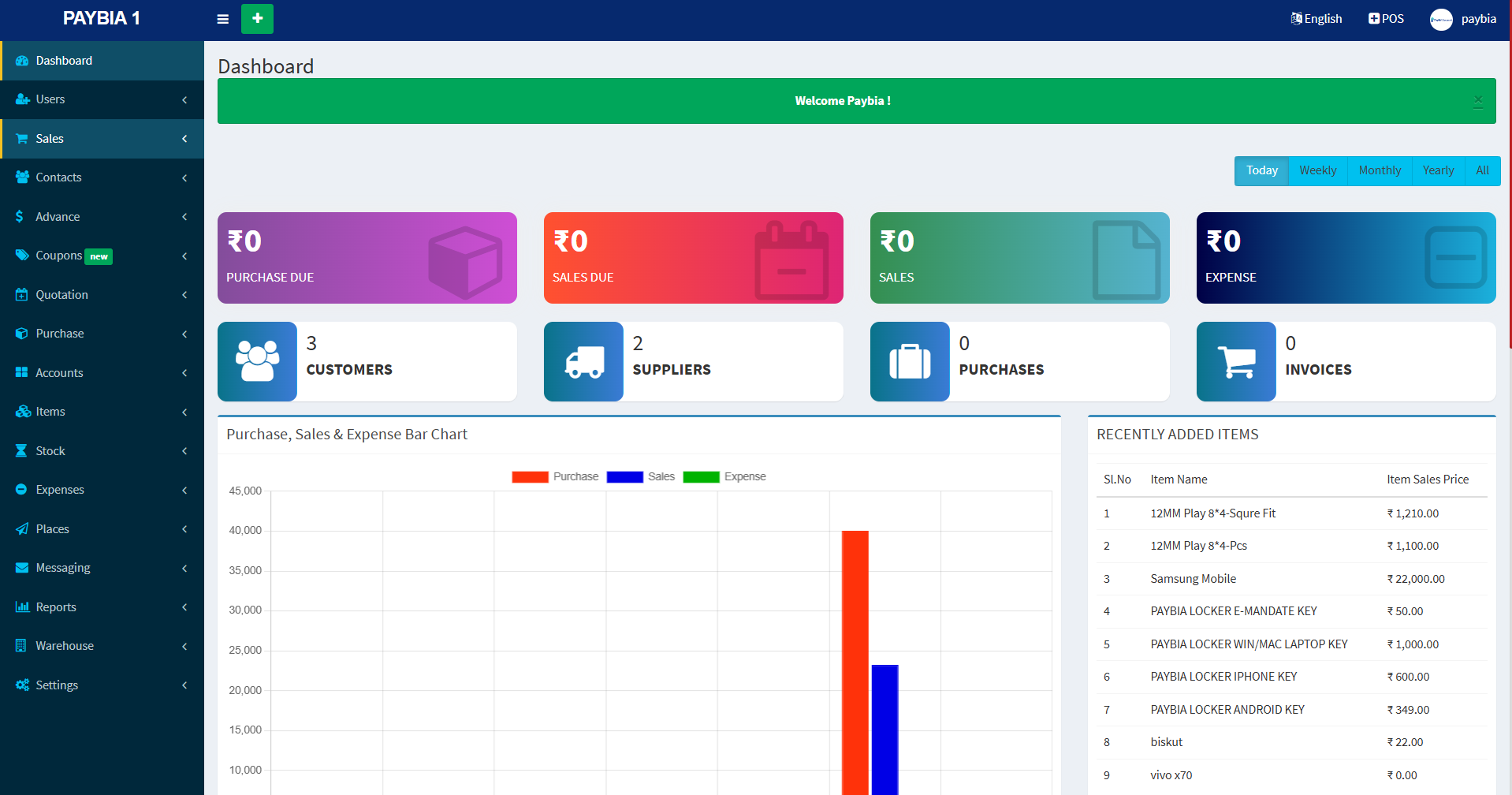Open the Sales summary card
This screenshot has width=1512, height=795.
click(1020, 258)
